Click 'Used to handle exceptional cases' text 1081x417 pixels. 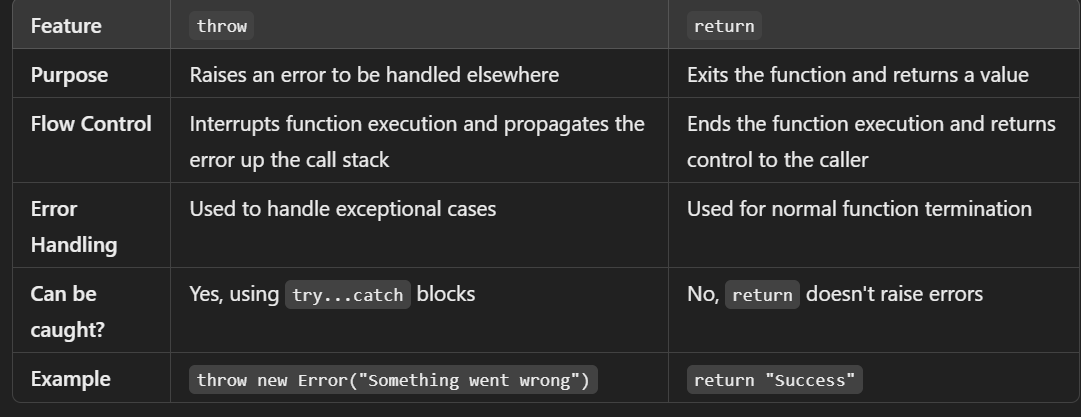(343, 209)
